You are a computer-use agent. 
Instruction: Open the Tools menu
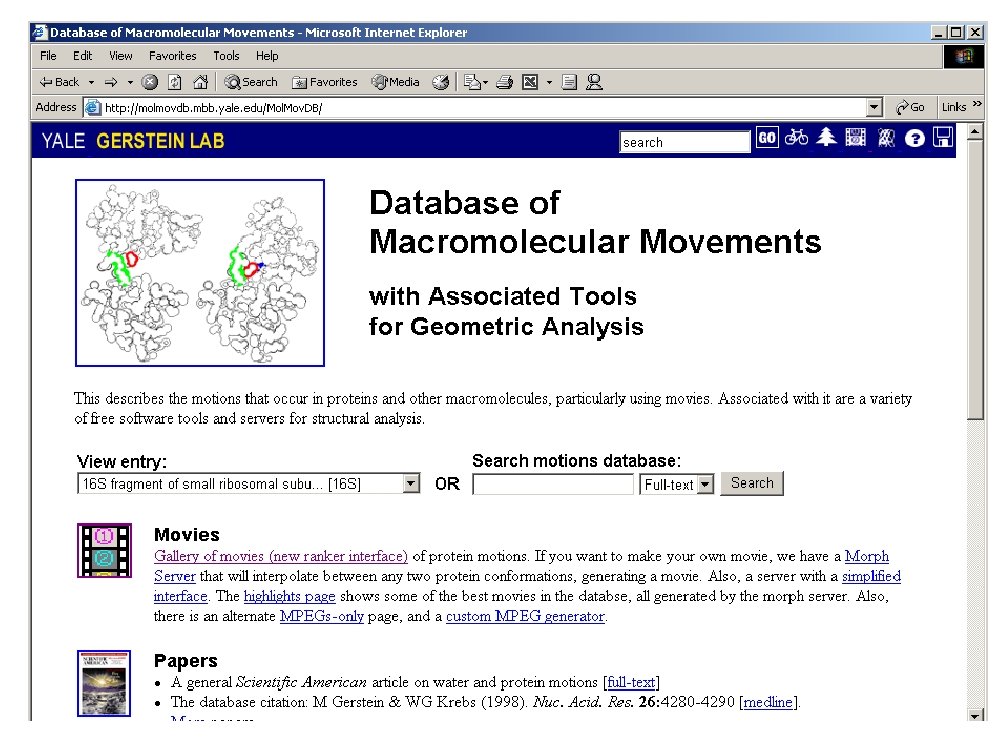(x=226, y=56)
